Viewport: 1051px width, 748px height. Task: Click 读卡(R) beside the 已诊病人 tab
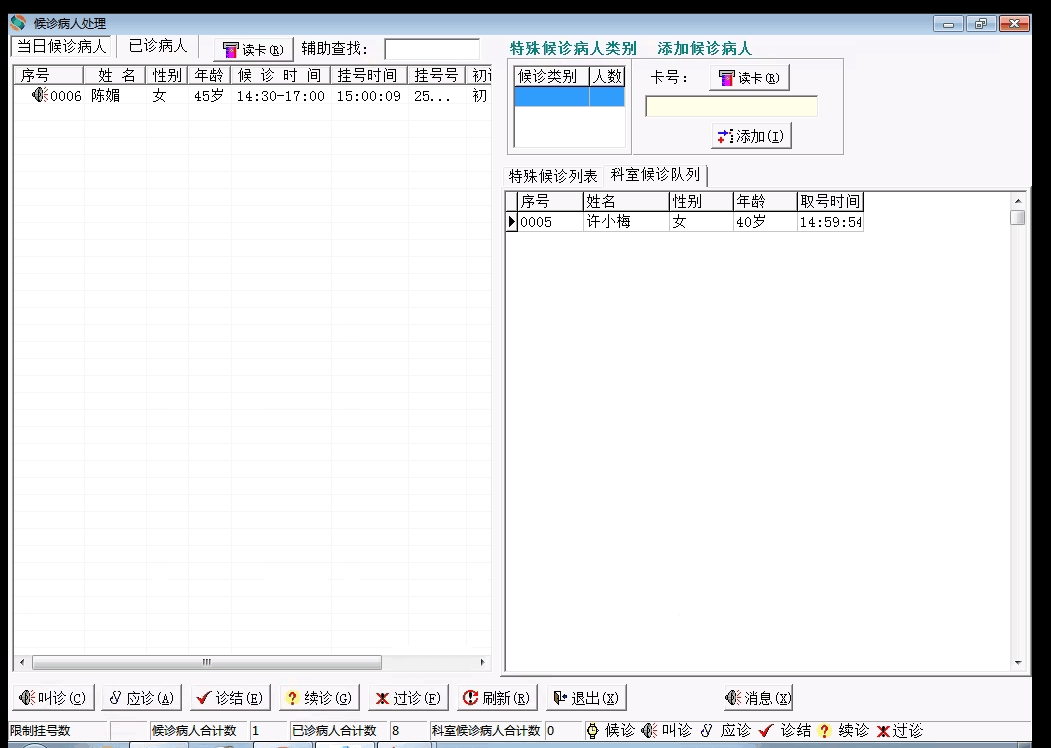coord(253,50)
